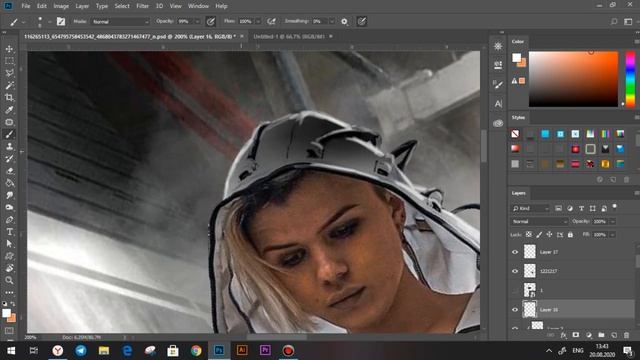Image resolution: width=640 pixels, height=360 pixels.
Task: Open brush Opacity slider dropdown arrow
Action: (197, 21)
